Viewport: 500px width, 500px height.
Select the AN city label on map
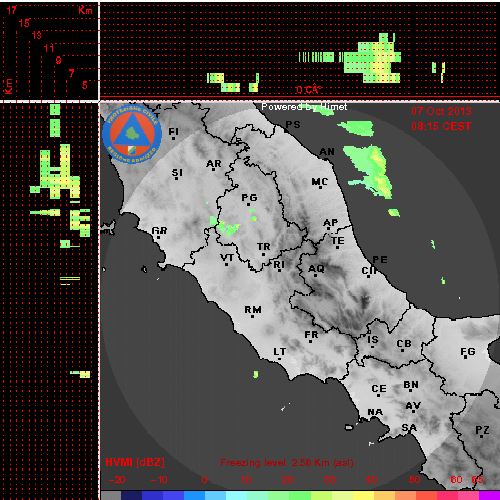[327, 152]
